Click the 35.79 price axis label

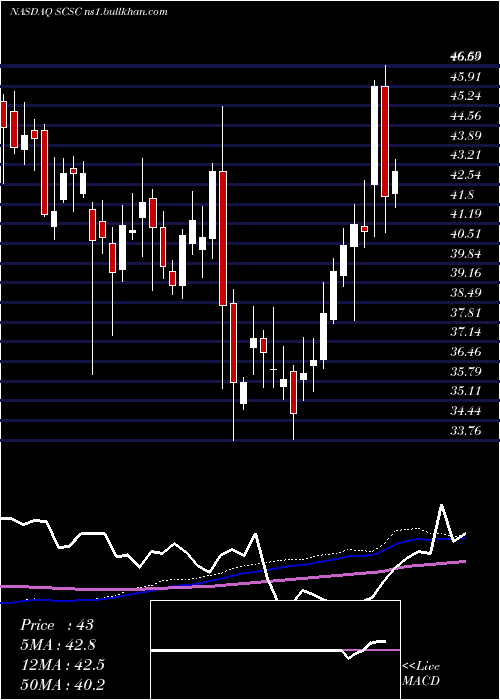(466, 371)
